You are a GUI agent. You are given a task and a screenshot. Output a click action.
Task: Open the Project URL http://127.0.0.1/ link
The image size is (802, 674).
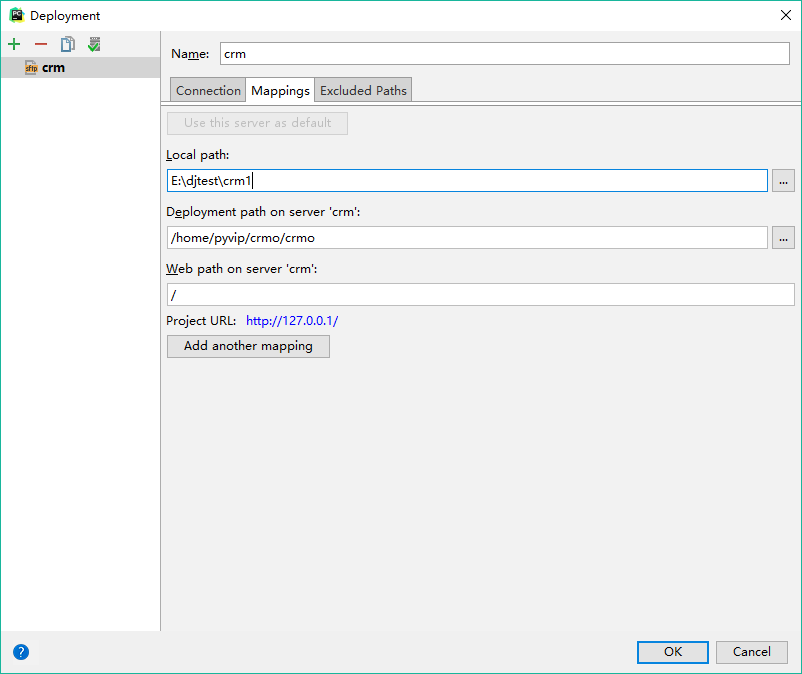click(x=292, y=321)
